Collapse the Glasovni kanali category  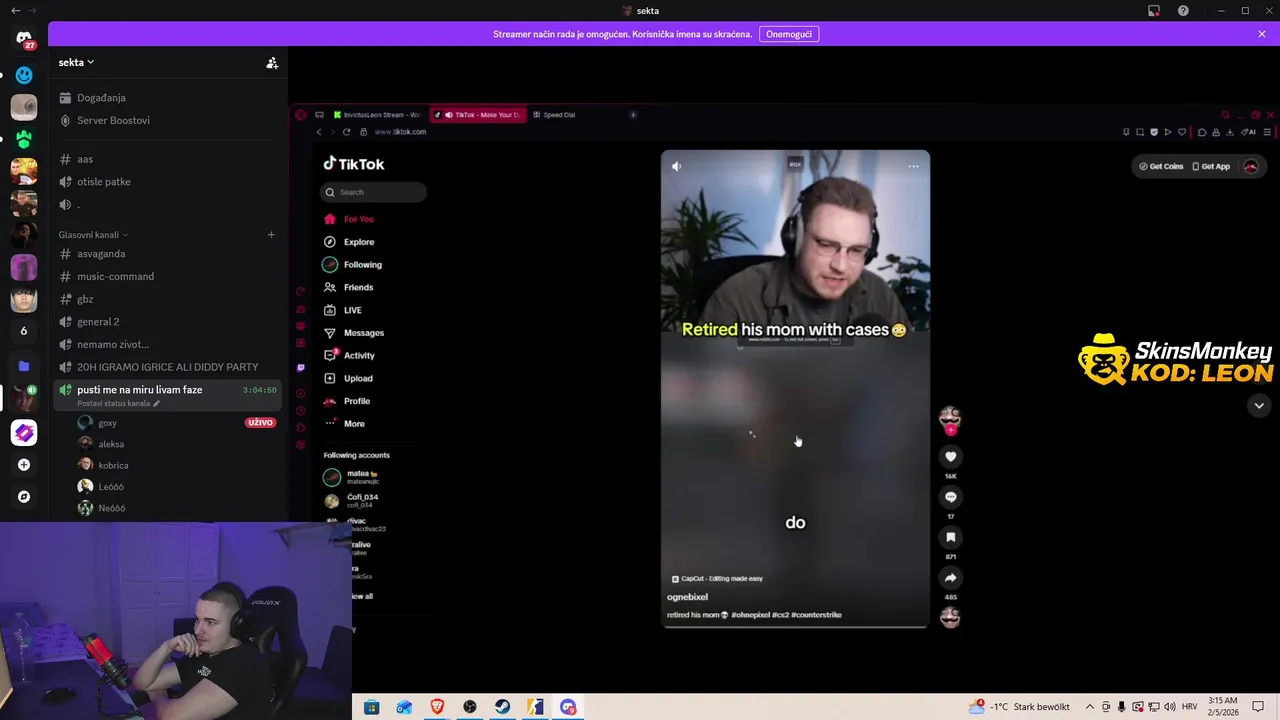coord(93,235)
